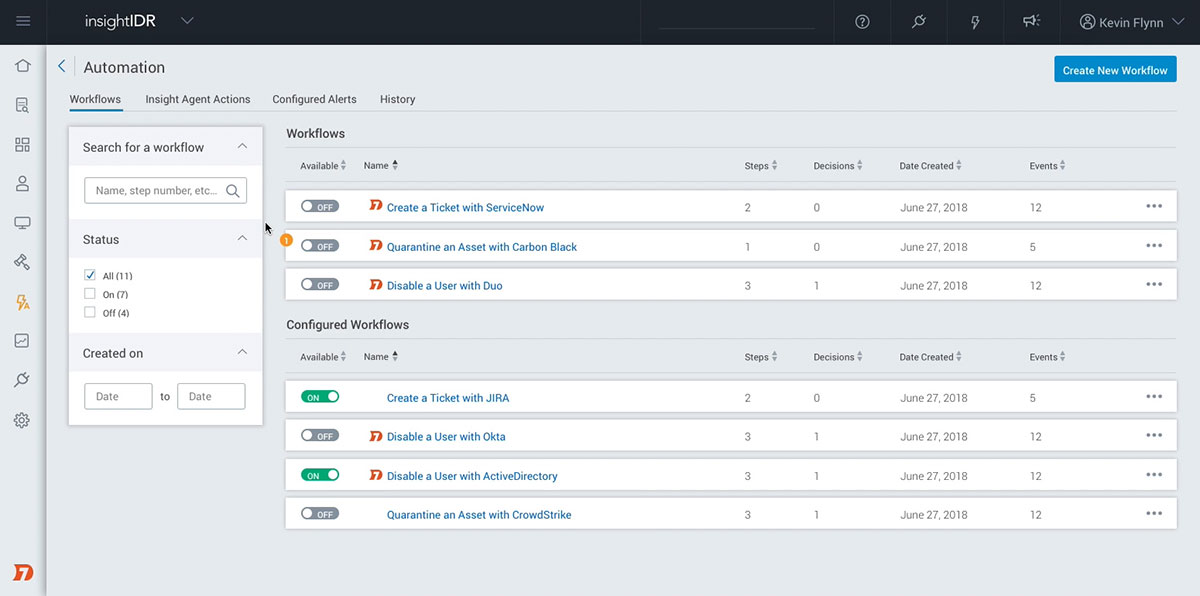The image size is (1200, 596).
Task: Sort Configured Workflows by Name column
Action: coord(381,357)
